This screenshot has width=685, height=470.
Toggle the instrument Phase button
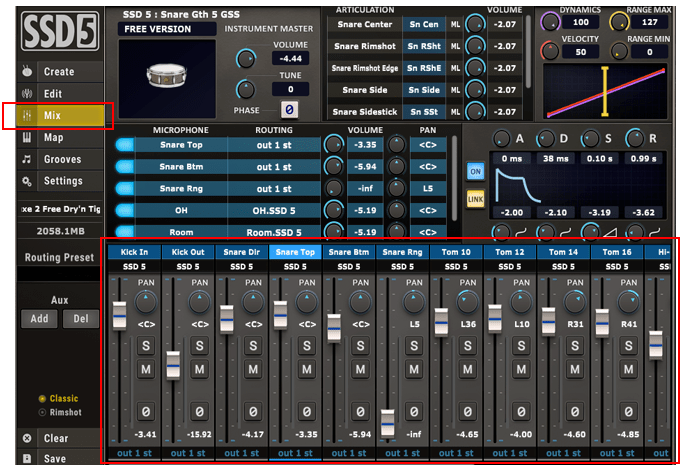click(x=289, y=110)
